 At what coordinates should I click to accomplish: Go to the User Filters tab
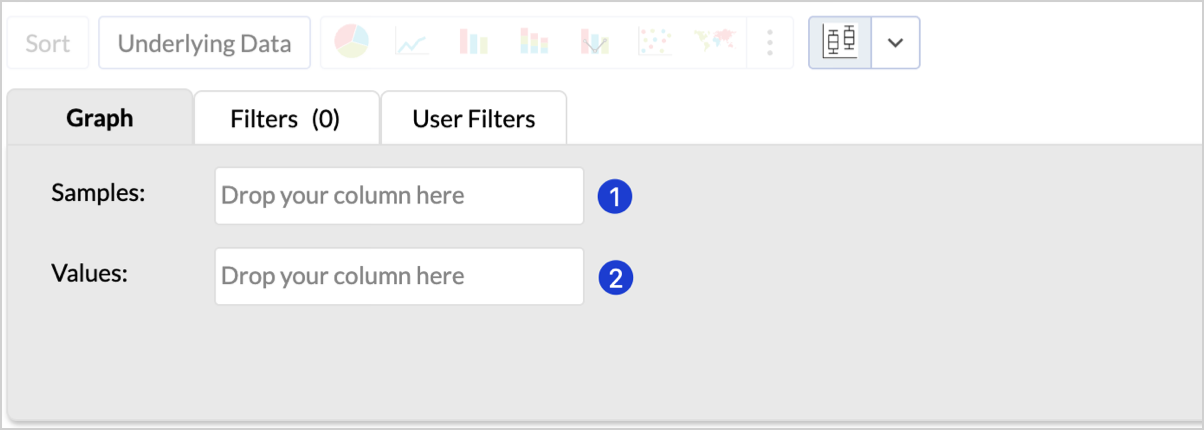[474, 119]
